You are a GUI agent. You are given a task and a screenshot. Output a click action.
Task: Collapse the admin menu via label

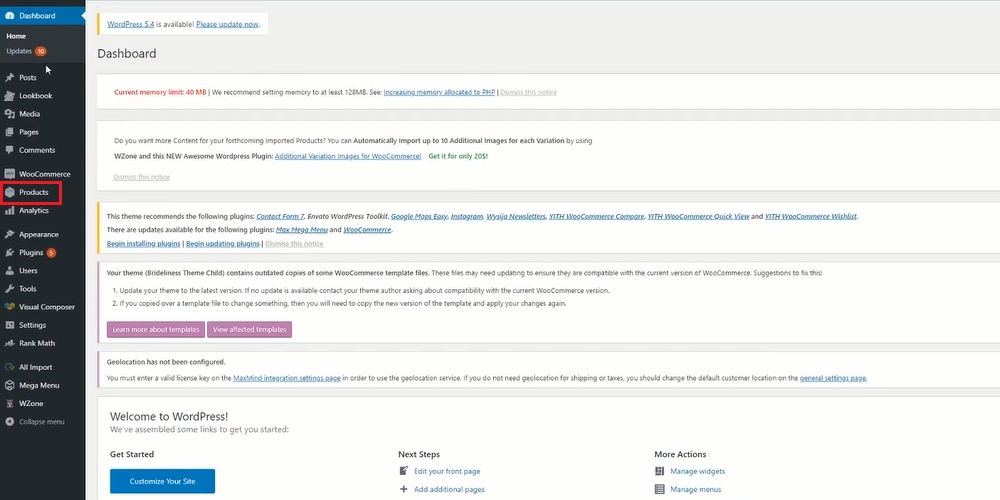pos(41,422)
